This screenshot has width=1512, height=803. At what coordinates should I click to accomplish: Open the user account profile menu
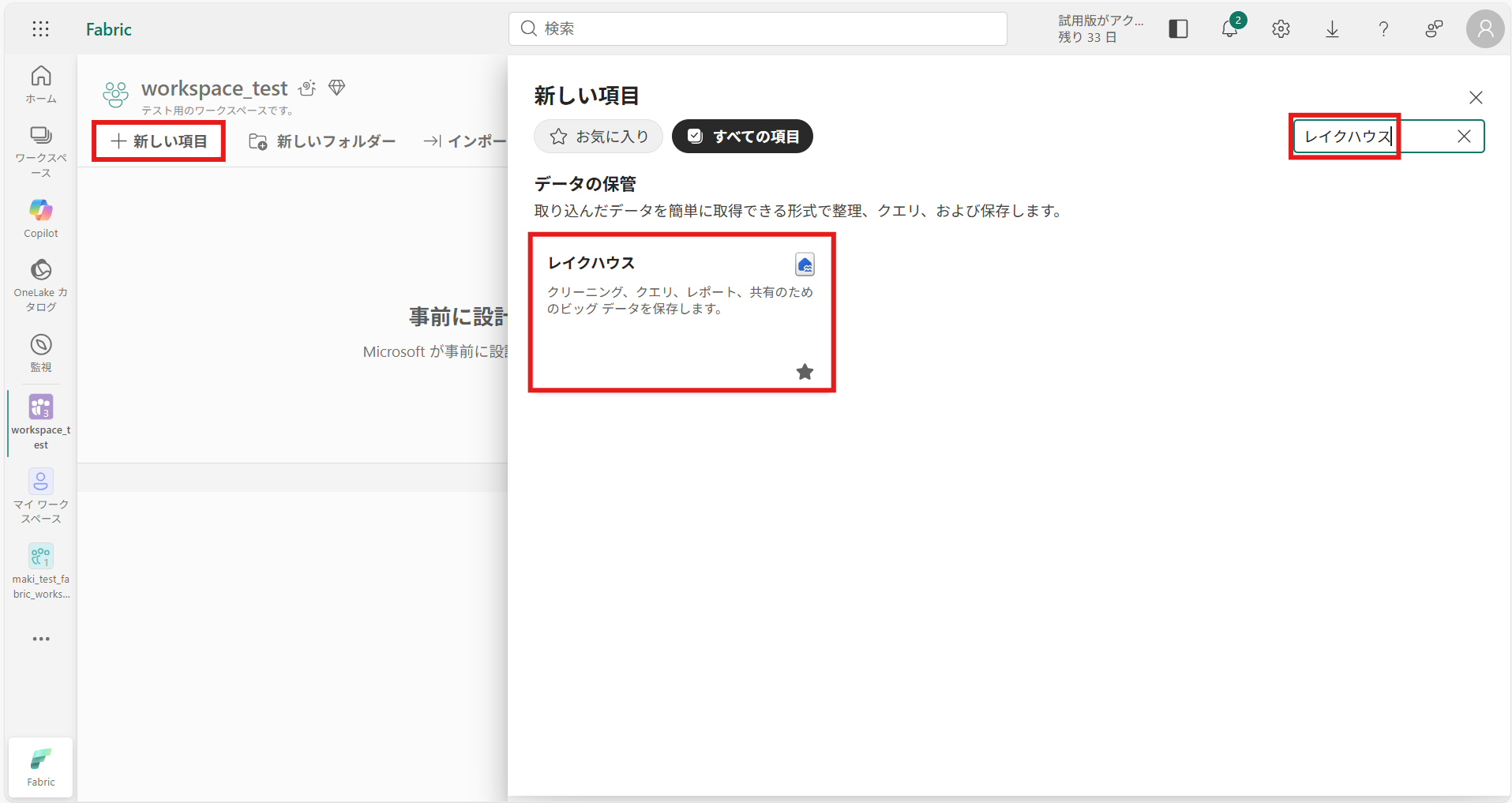(x=1484, y=29)
